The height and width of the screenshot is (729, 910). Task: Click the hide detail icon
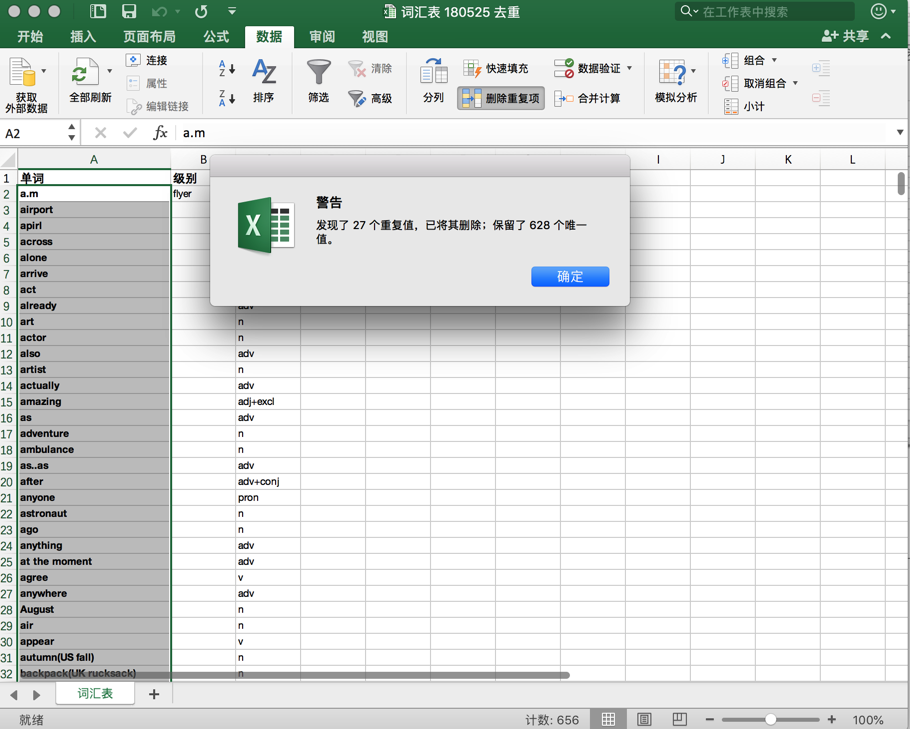point(821,98)
